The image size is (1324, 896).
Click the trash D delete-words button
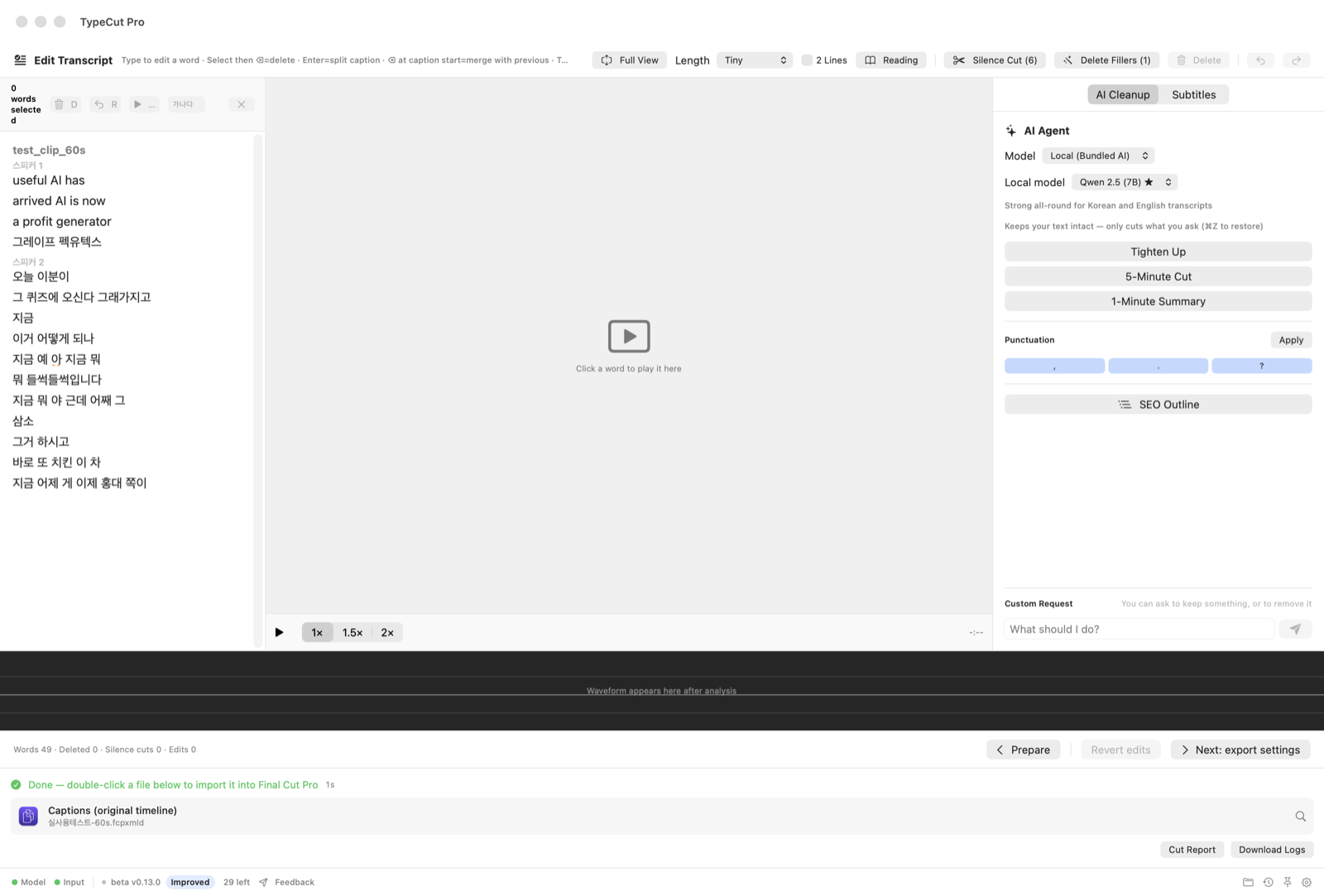point(66,104)
